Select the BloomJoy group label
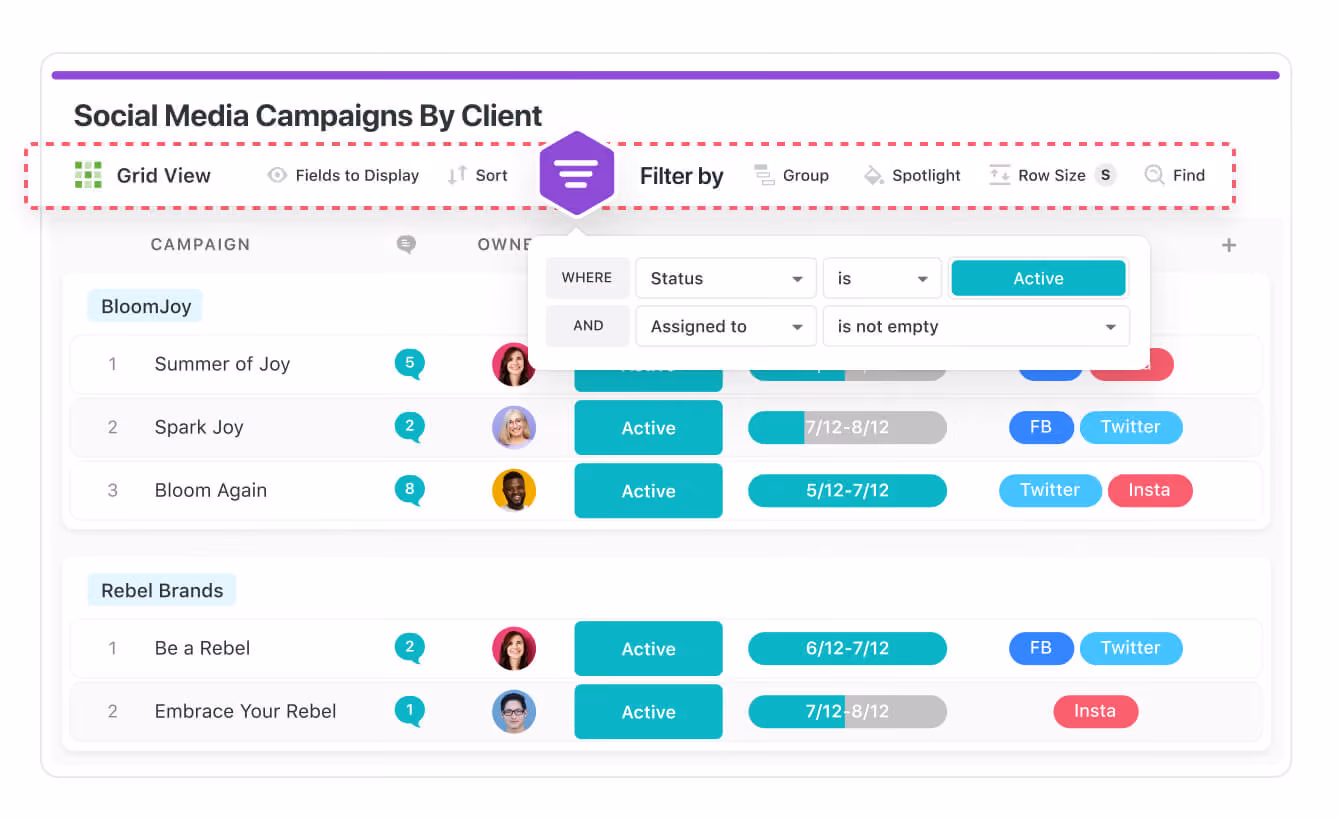The image size is (1340, 820). click(145, 306)
